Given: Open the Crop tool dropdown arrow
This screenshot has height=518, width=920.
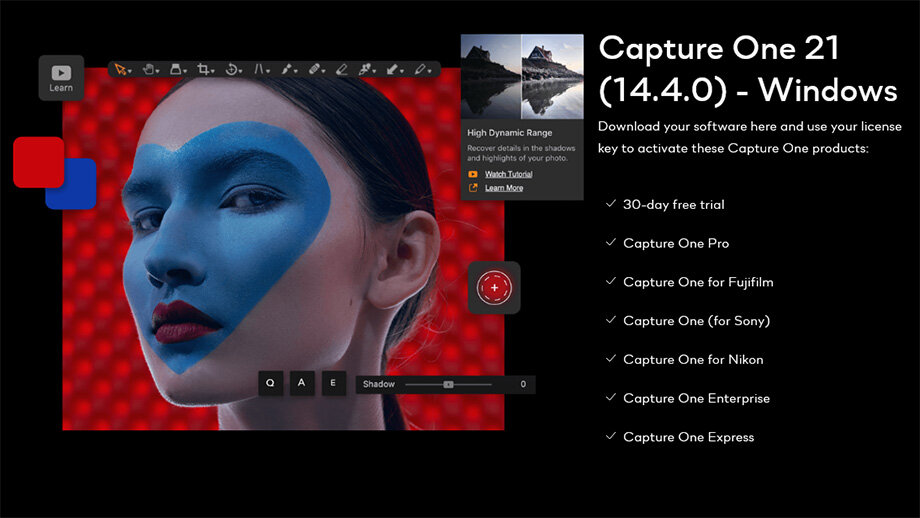Looking at the screenshot, I should click(212, 72).
